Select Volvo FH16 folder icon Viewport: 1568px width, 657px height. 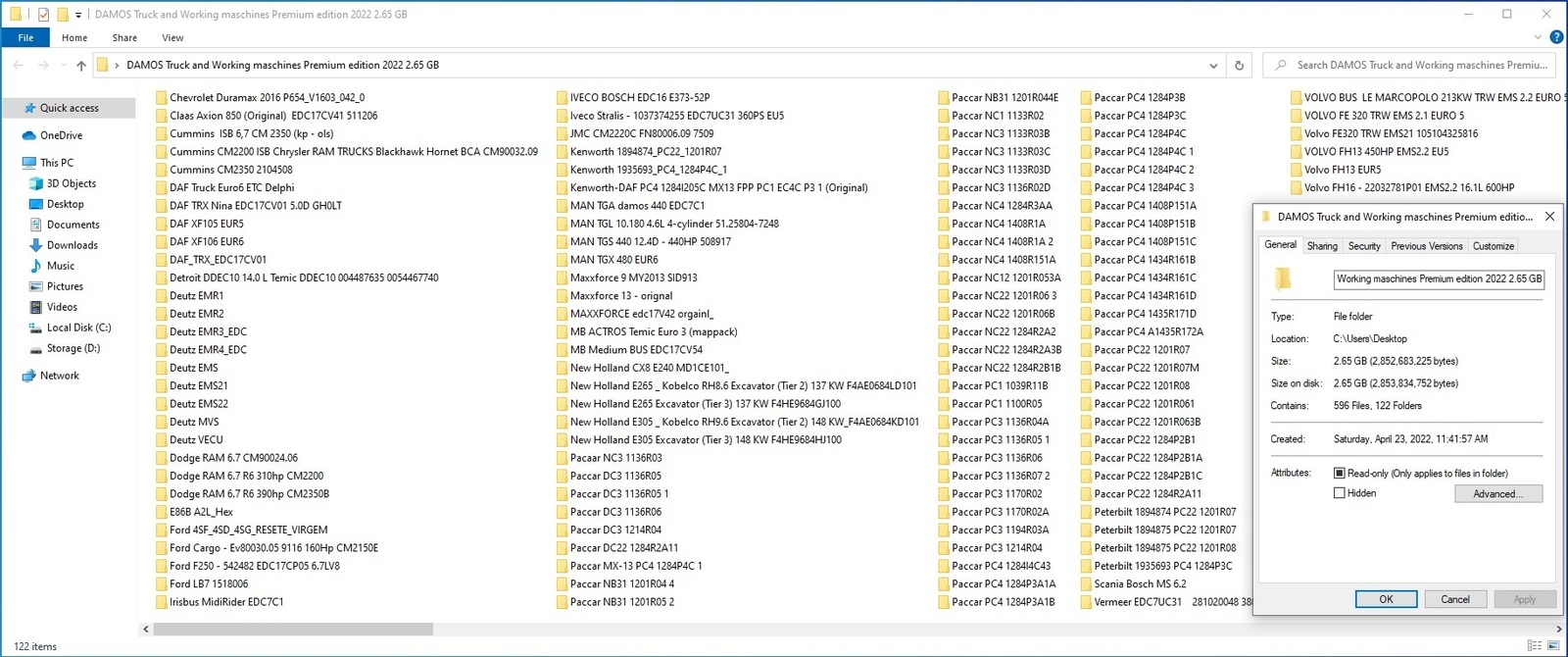1296,188
